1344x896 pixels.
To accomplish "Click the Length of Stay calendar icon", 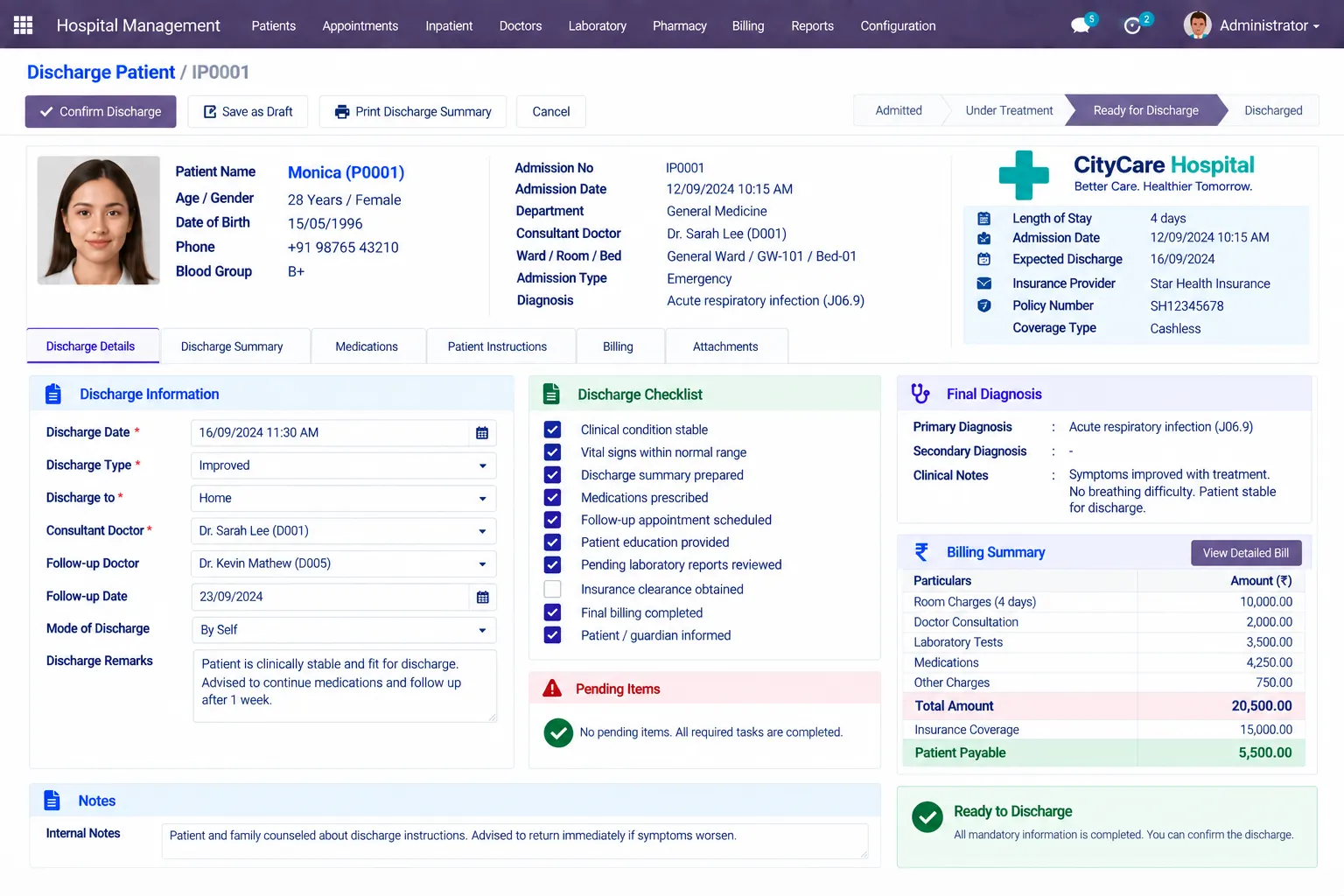I will (984, 219).
